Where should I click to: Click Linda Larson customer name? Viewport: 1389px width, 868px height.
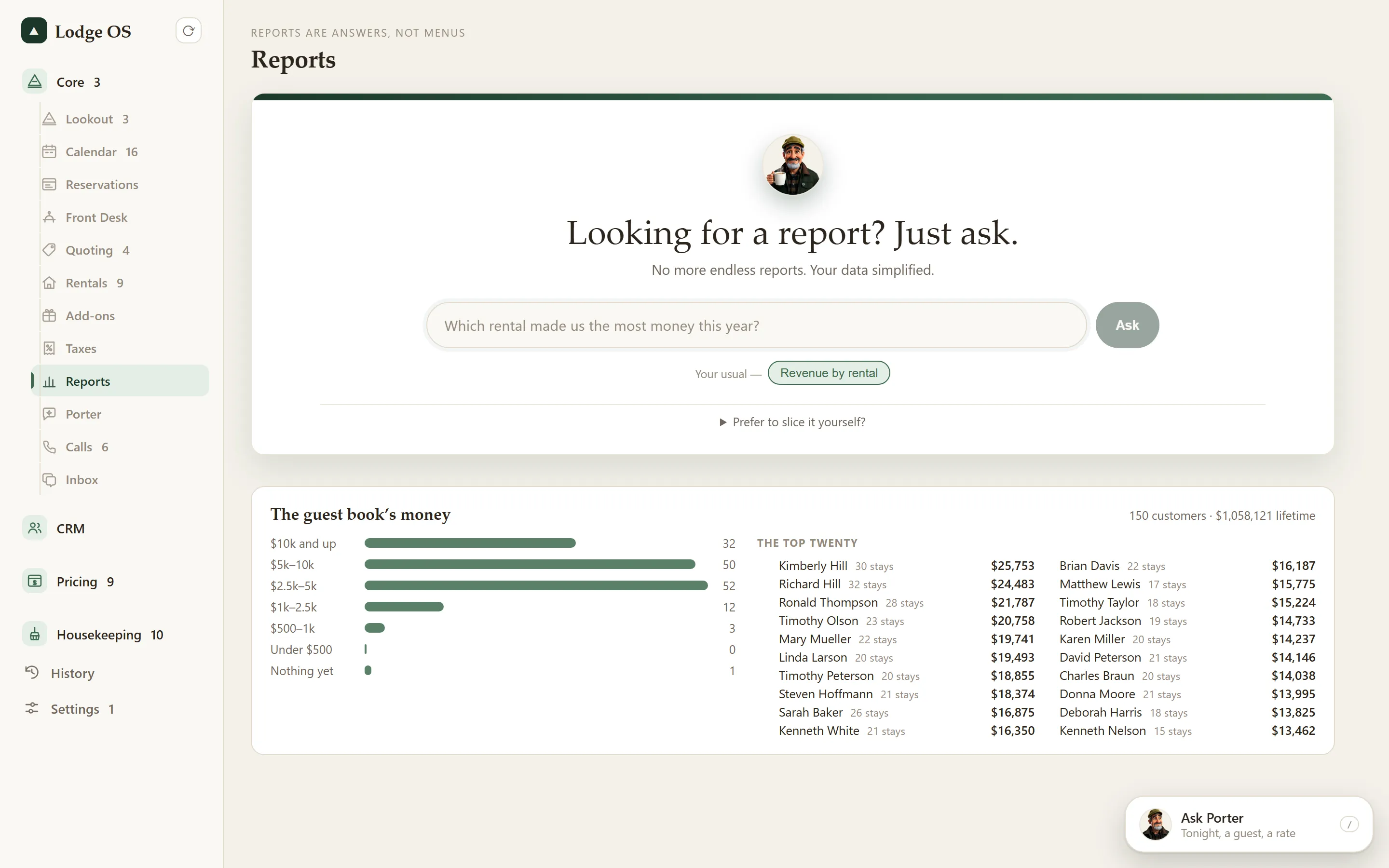(x=813, y=657)
